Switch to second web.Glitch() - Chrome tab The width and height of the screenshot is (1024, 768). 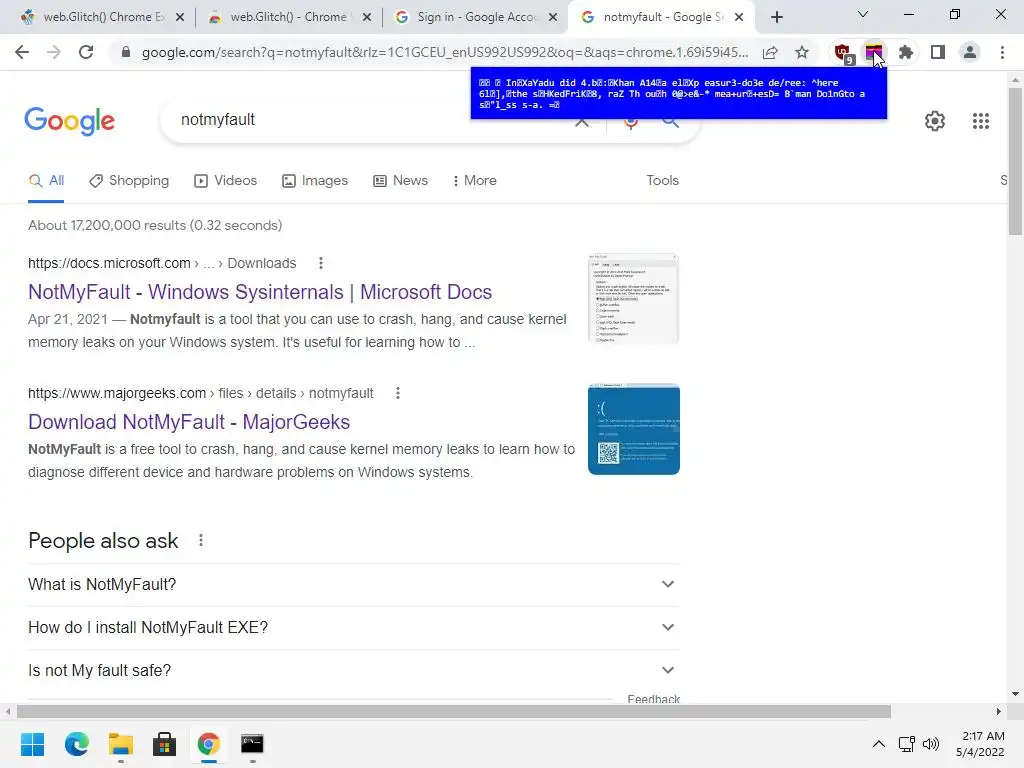pos(288,18)
